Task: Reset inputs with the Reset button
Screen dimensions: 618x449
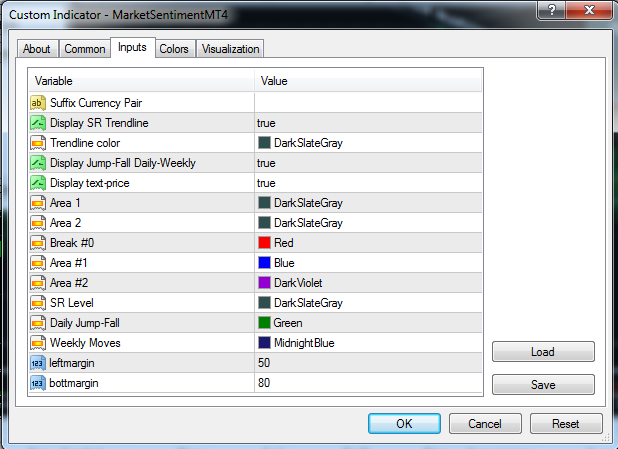Action: 566,424
